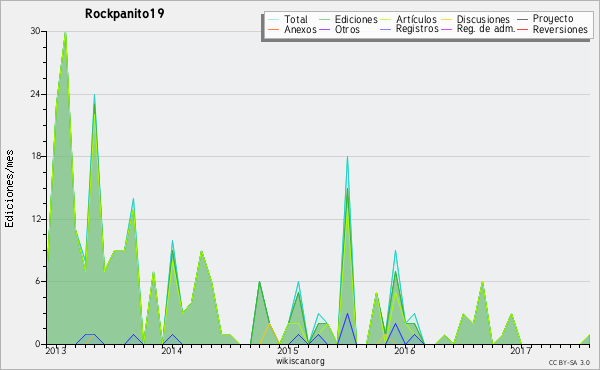The width and height of the screenshot is (600, 370).
Task: Click the red Reversiones line swatch in legend
Action: click(522, 29)
